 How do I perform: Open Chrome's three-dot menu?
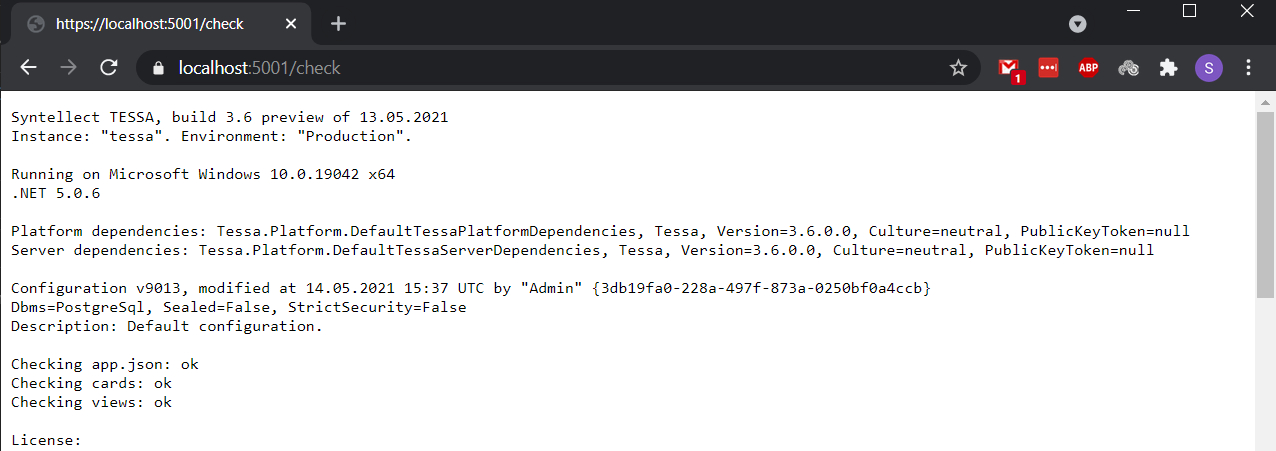tap(1248, 68)
